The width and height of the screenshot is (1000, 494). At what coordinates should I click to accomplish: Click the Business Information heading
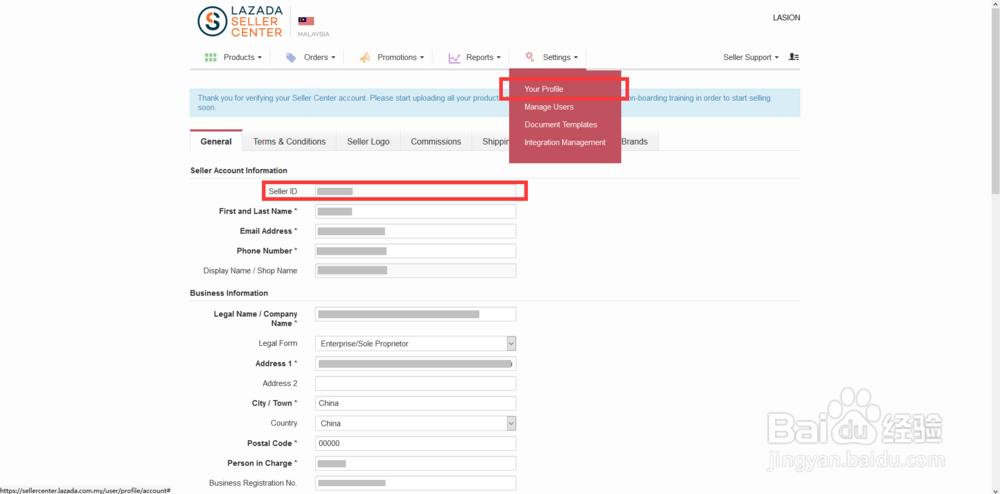coord(229,293)
